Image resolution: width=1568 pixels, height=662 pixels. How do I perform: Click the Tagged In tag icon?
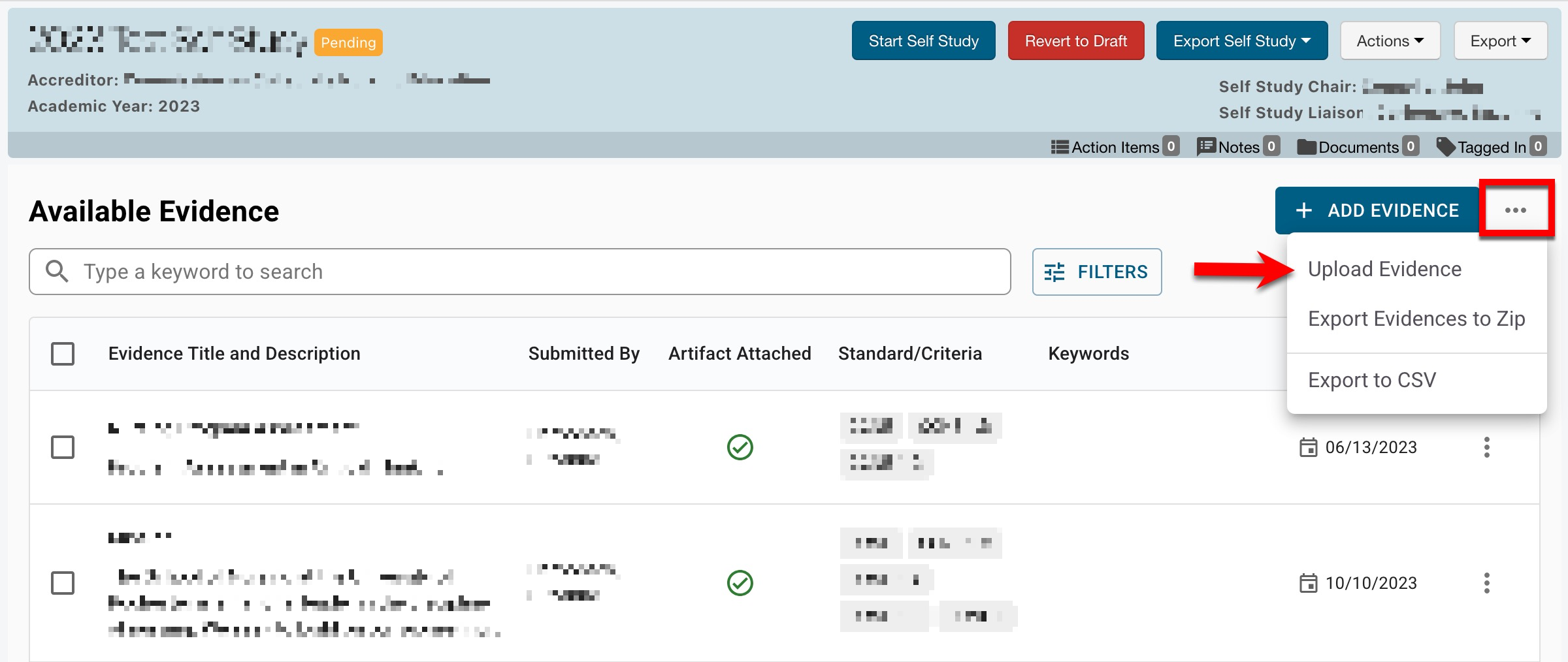tap(1445, 147)
